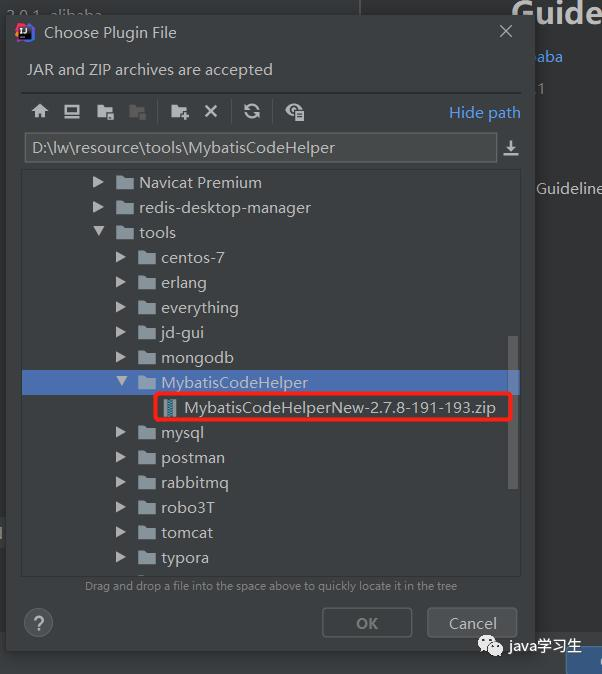
Task: Expand the everything folder
Action: point(121,307)
